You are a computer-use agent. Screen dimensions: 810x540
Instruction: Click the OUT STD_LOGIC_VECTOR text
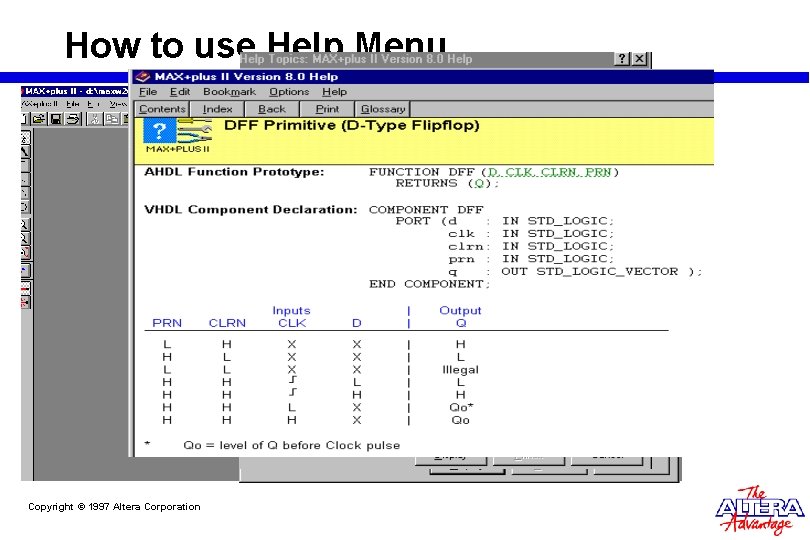(x=589, y=272)
